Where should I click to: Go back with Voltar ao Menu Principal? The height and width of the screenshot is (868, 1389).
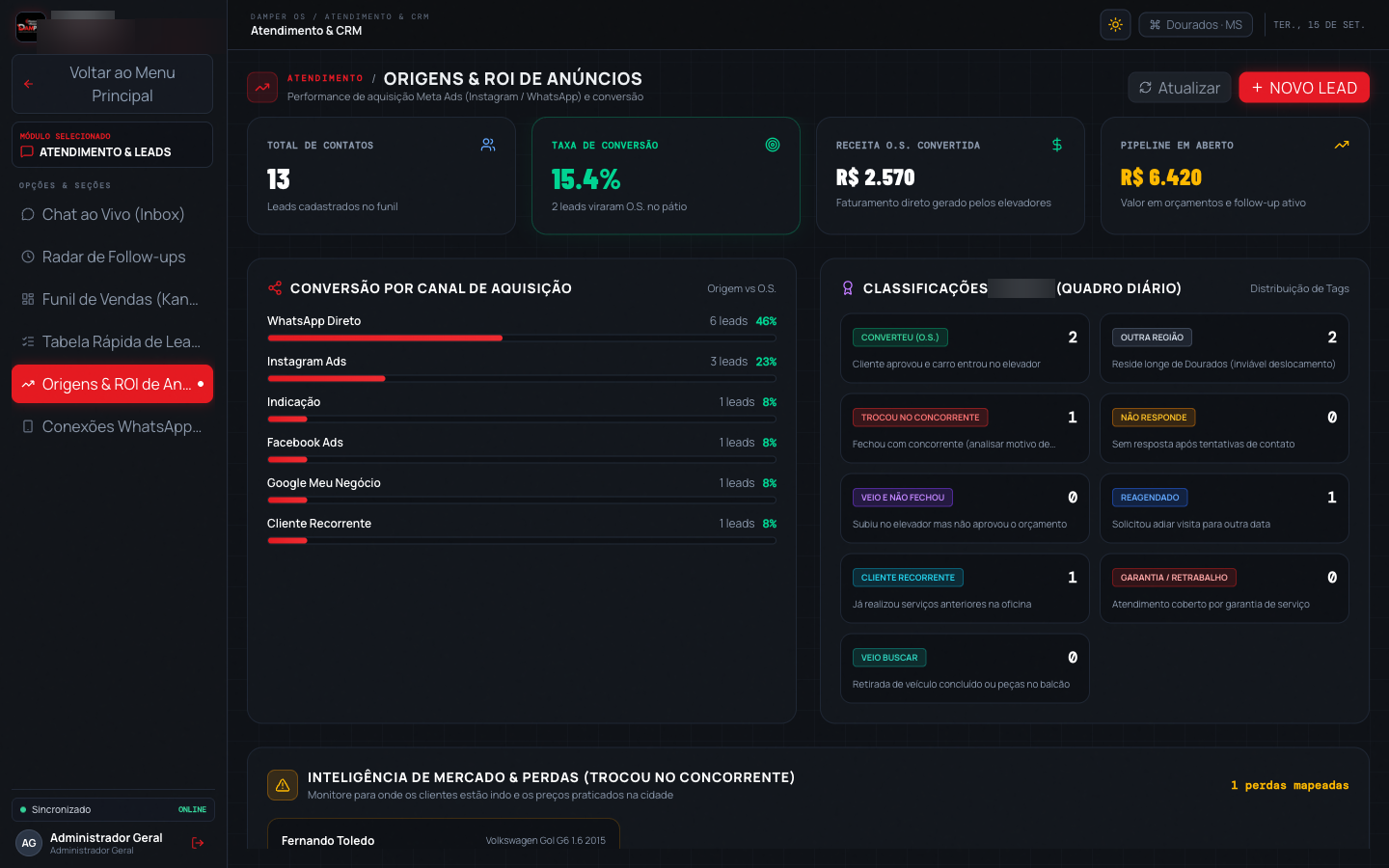(x=112, y=84)
